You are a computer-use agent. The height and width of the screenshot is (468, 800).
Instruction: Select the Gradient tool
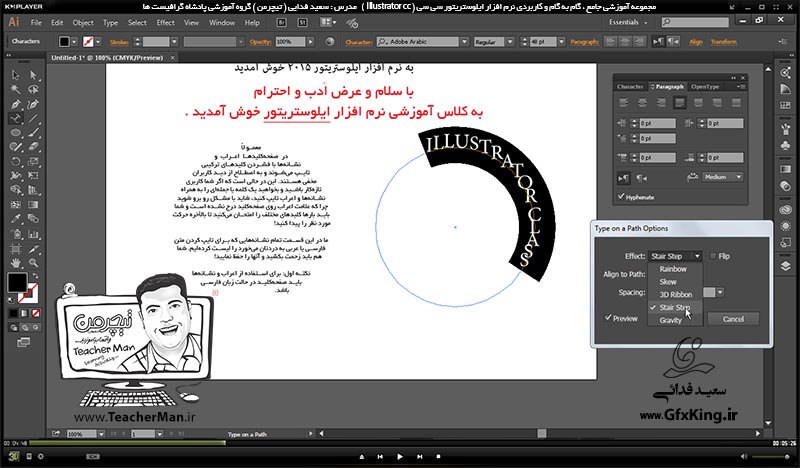[x=33, y=205]
